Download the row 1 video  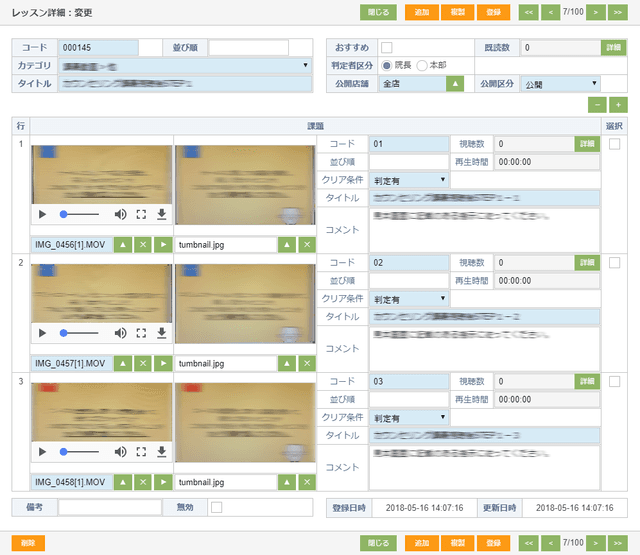(x=162, y=214)
